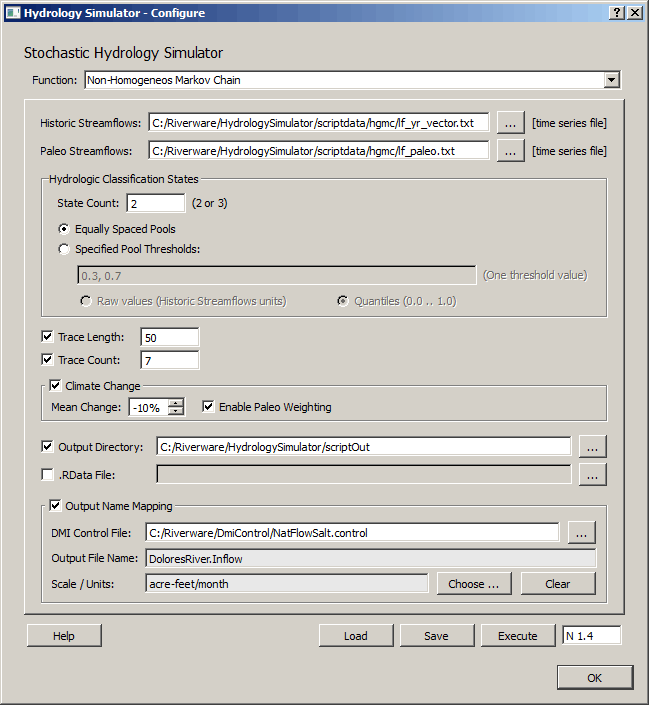Select the Equally Spaced Pools option

point(64,229)
